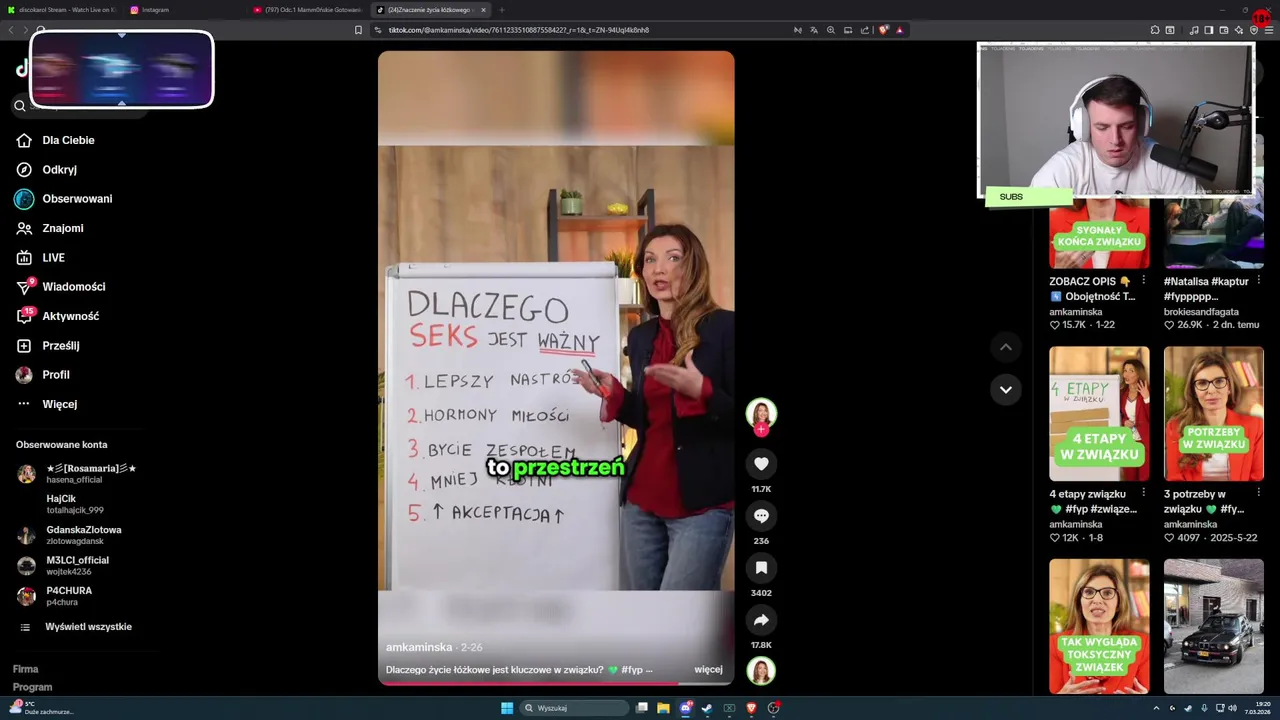Open comments with the speech bubble icon
Viewport: 1280px width, 720px height.
tap(761, 516)
